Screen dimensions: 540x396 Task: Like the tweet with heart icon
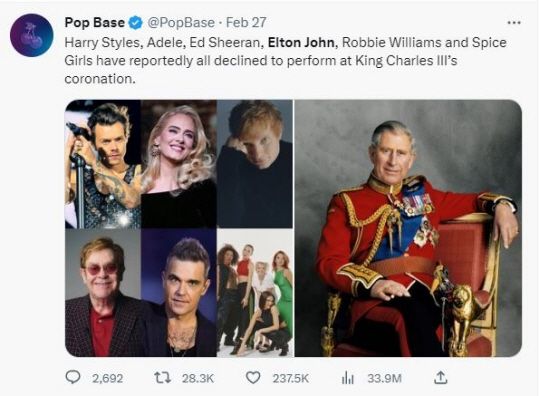click(253, 378)
